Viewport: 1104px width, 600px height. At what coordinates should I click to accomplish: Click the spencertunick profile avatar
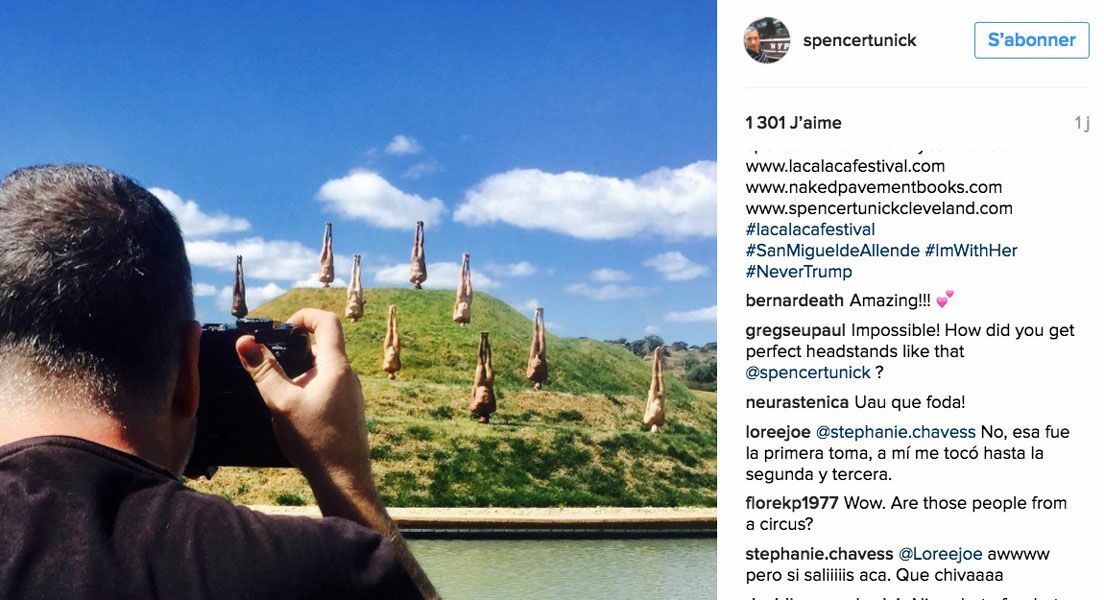pos(767,40)
